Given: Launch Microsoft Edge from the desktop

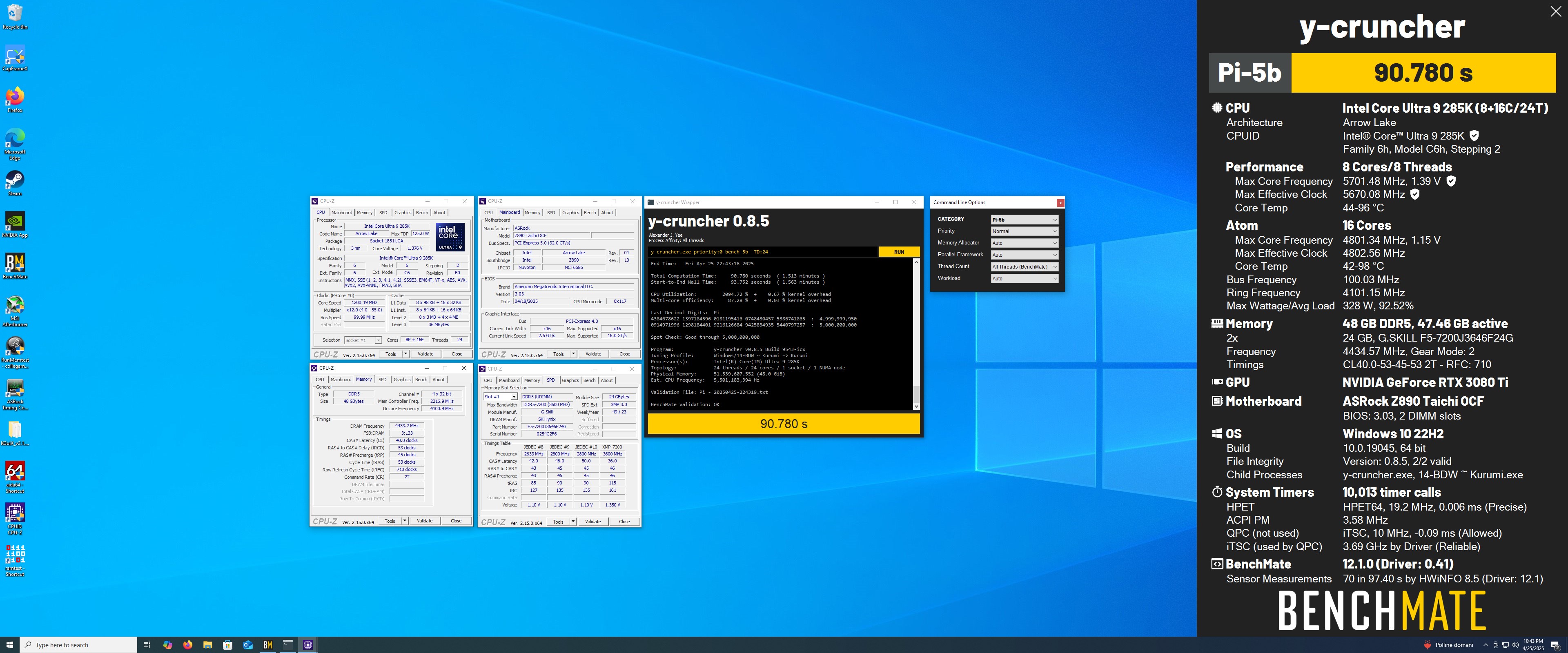Looking at the screenshot, I should (x=15, y=144).
